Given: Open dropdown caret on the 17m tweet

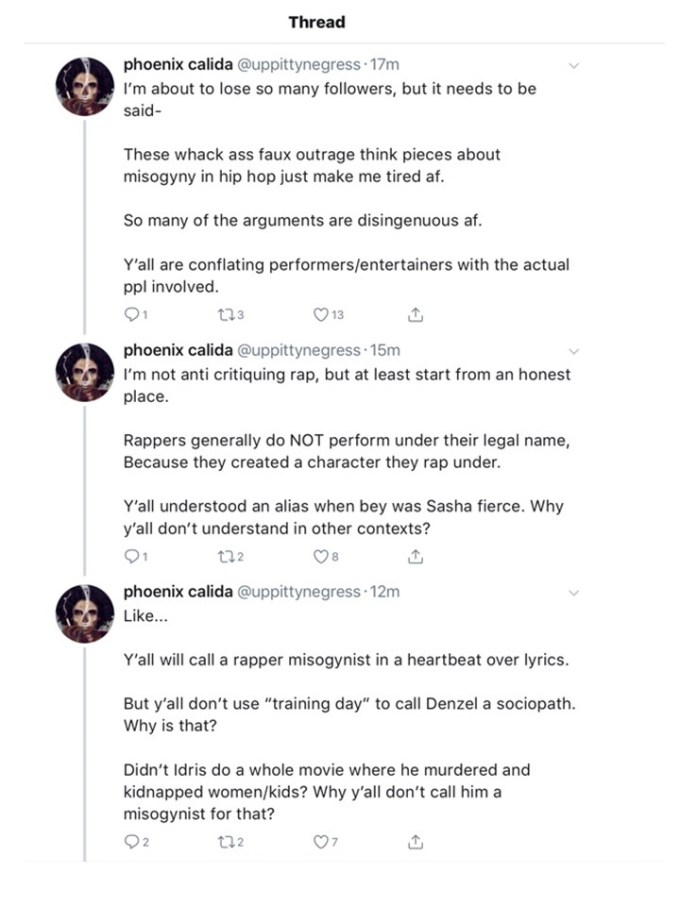Looking at the screenshot, I should [x=574, y=65].
